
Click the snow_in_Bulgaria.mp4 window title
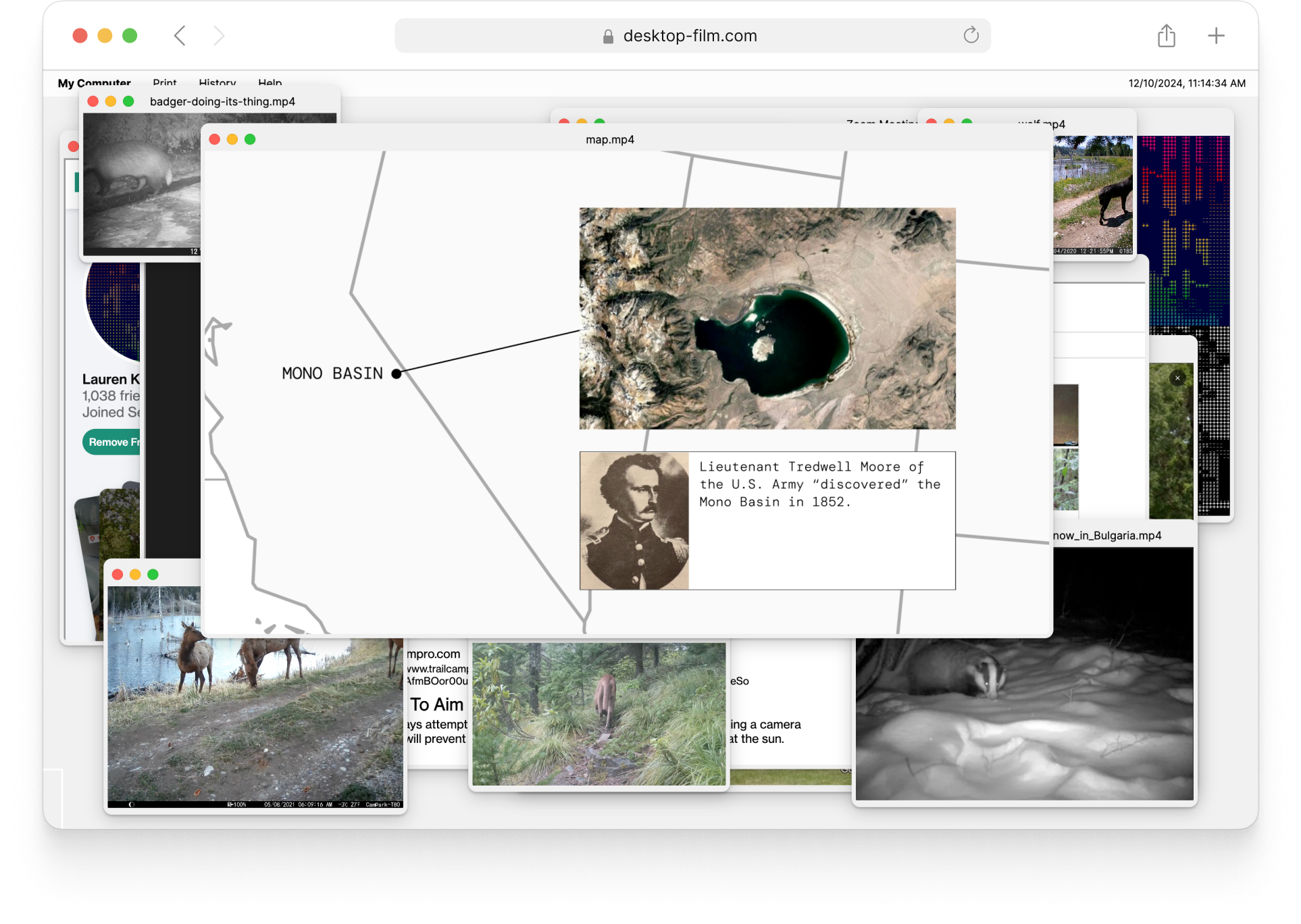[1108, 536]
